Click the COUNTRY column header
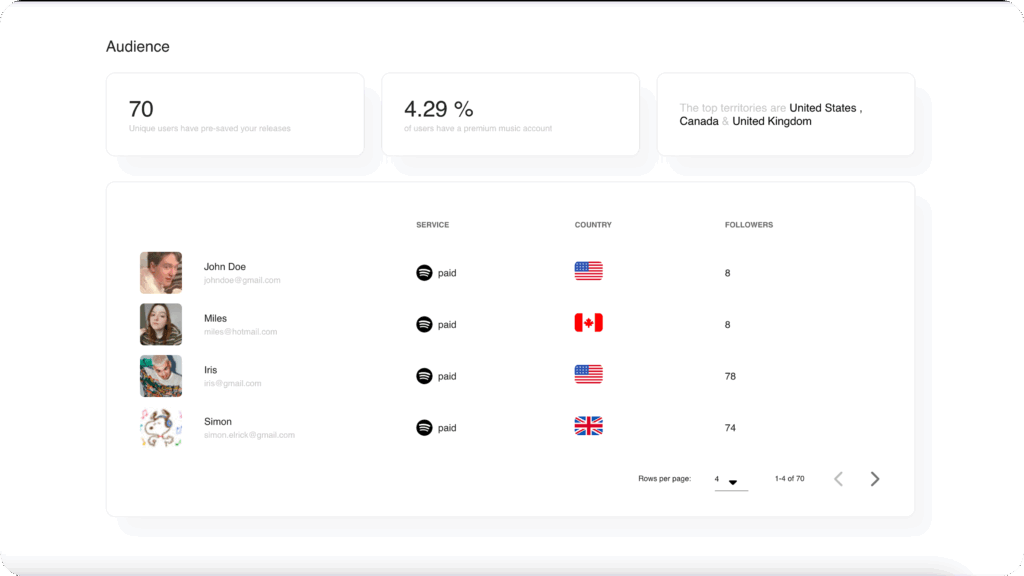Image resolution: width=1024 pixels, height=576 pixels. pyautogui.click(x=593, y=225)
